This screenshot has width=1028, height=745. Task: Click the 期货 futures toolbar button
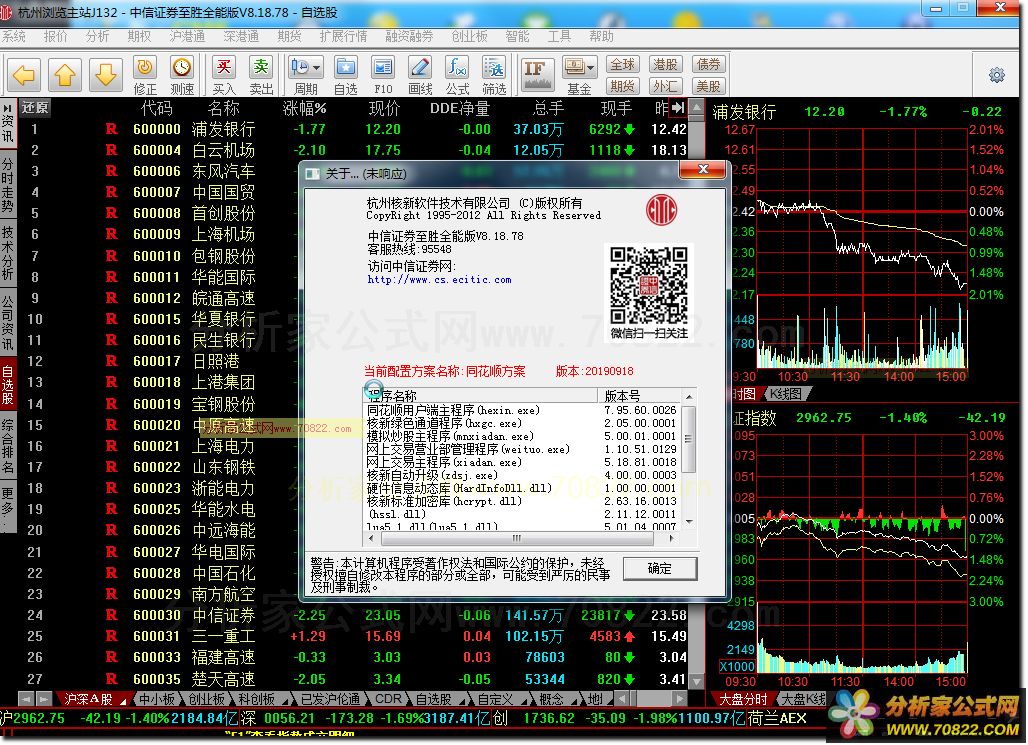(622, 86)
